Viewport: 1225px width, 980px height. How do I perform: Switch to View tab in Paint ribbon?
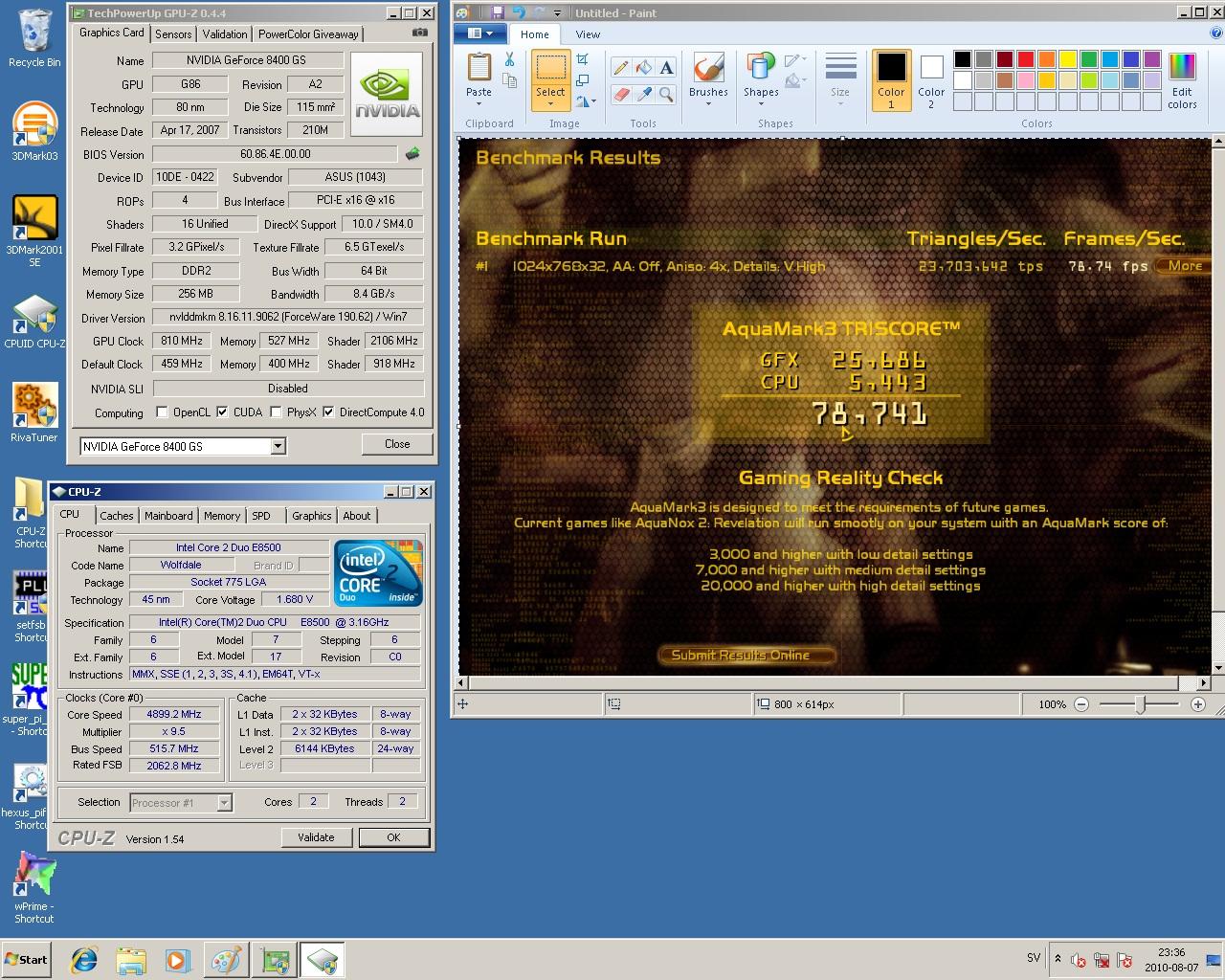click(588, 33)
